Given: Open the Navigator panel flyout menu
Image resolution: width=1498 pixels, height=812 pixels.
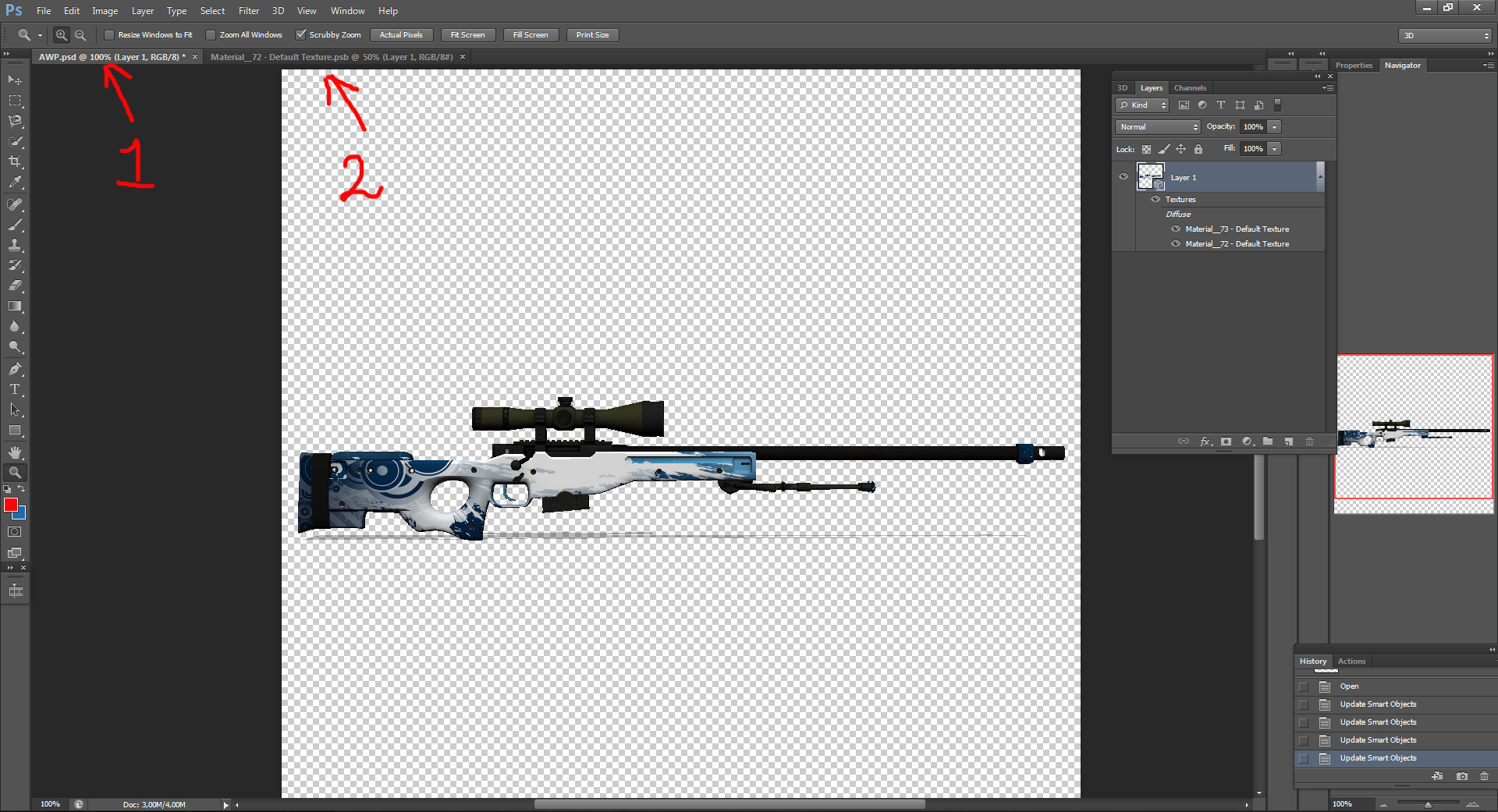Looking at the screenshot, I should tap(1489, 66).
